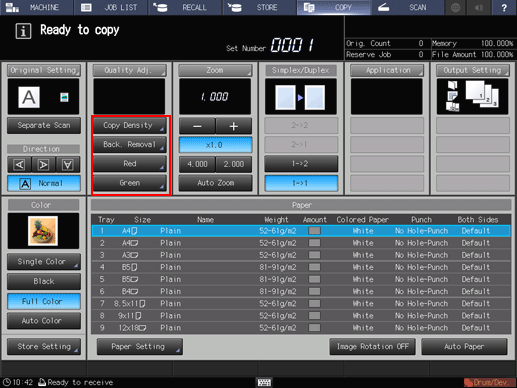The image size is (517, 388).
Task: Open the Zoom settings panel
Action: 215,70
